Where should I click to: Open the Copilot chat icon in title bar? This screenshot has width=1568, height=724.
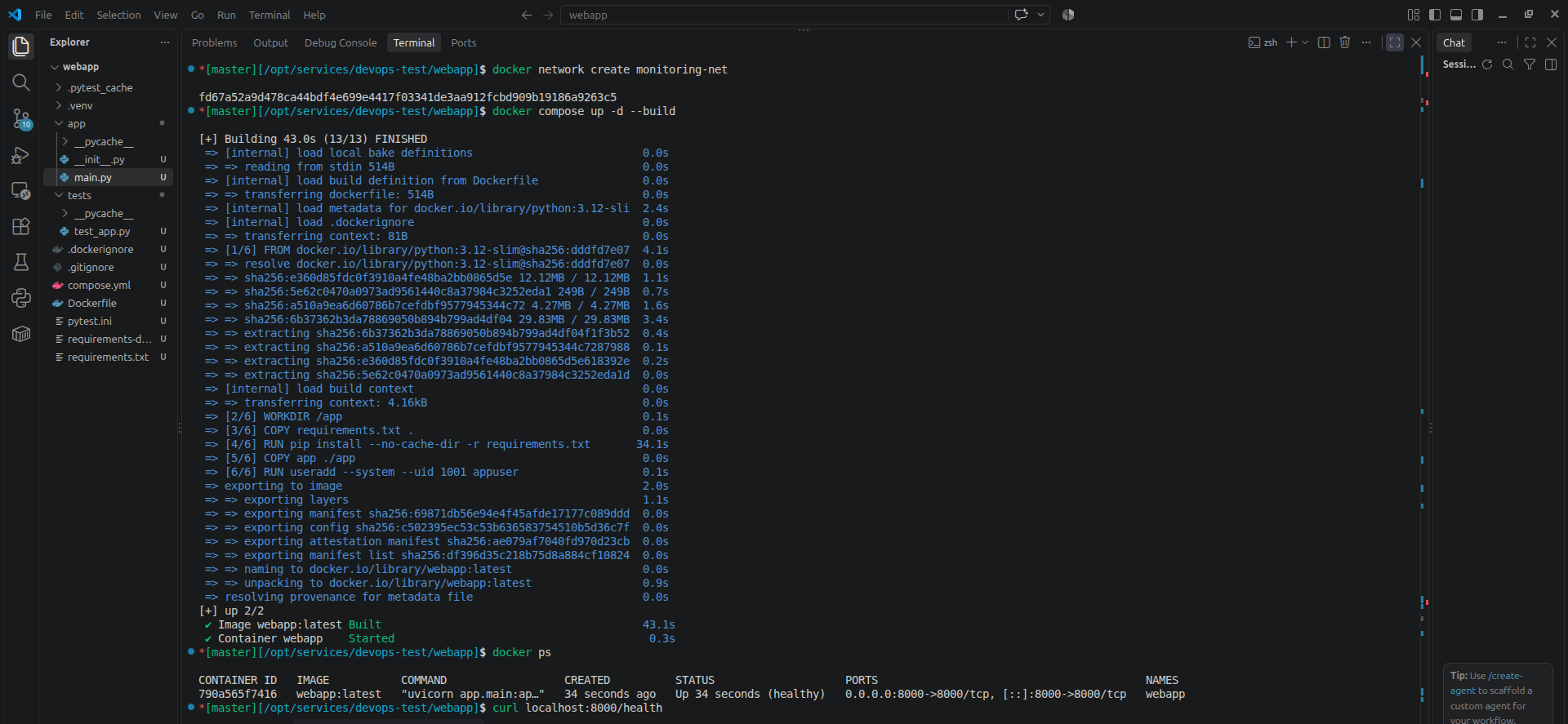tap(1021, 15)
